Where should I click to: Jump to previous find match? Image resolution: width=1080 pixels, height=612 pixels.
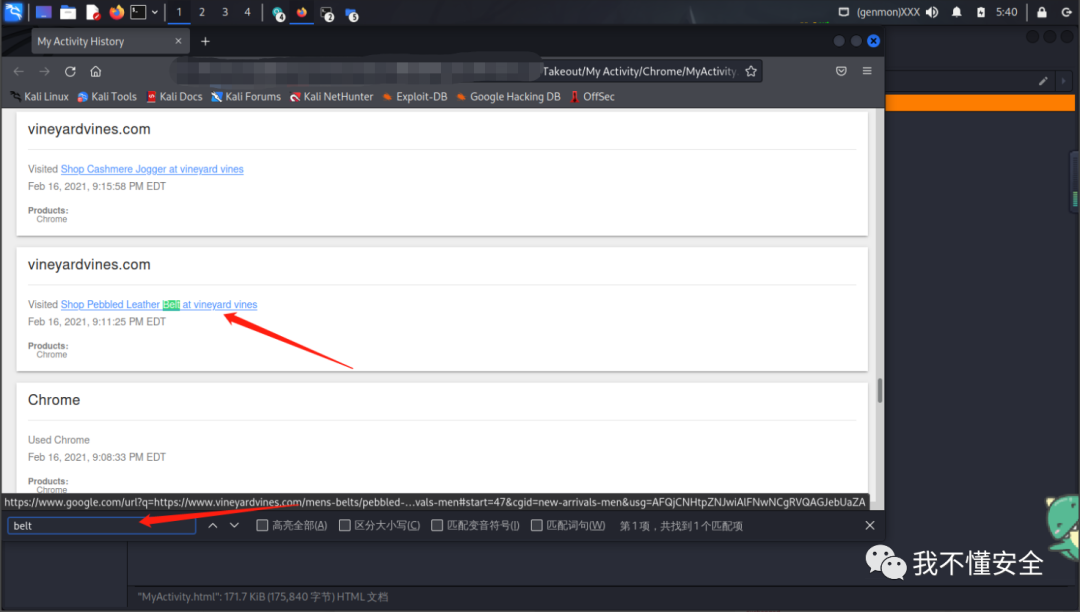213,526
